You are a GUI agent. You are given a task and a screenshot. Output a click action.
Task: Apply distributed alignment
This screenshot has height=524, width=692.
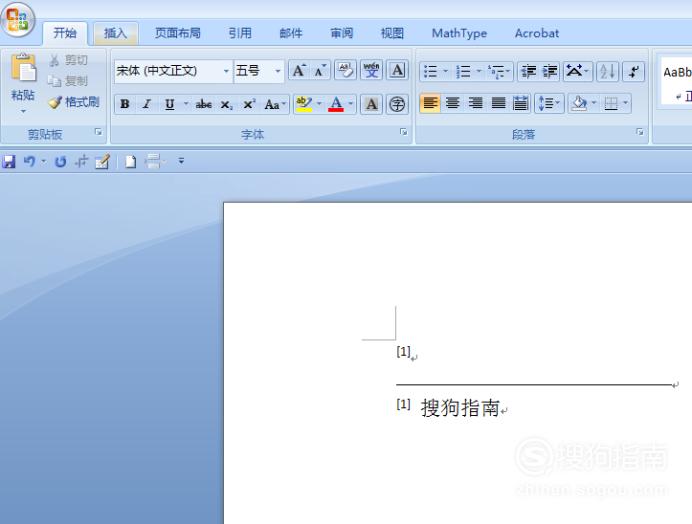[x=520, y=104]
